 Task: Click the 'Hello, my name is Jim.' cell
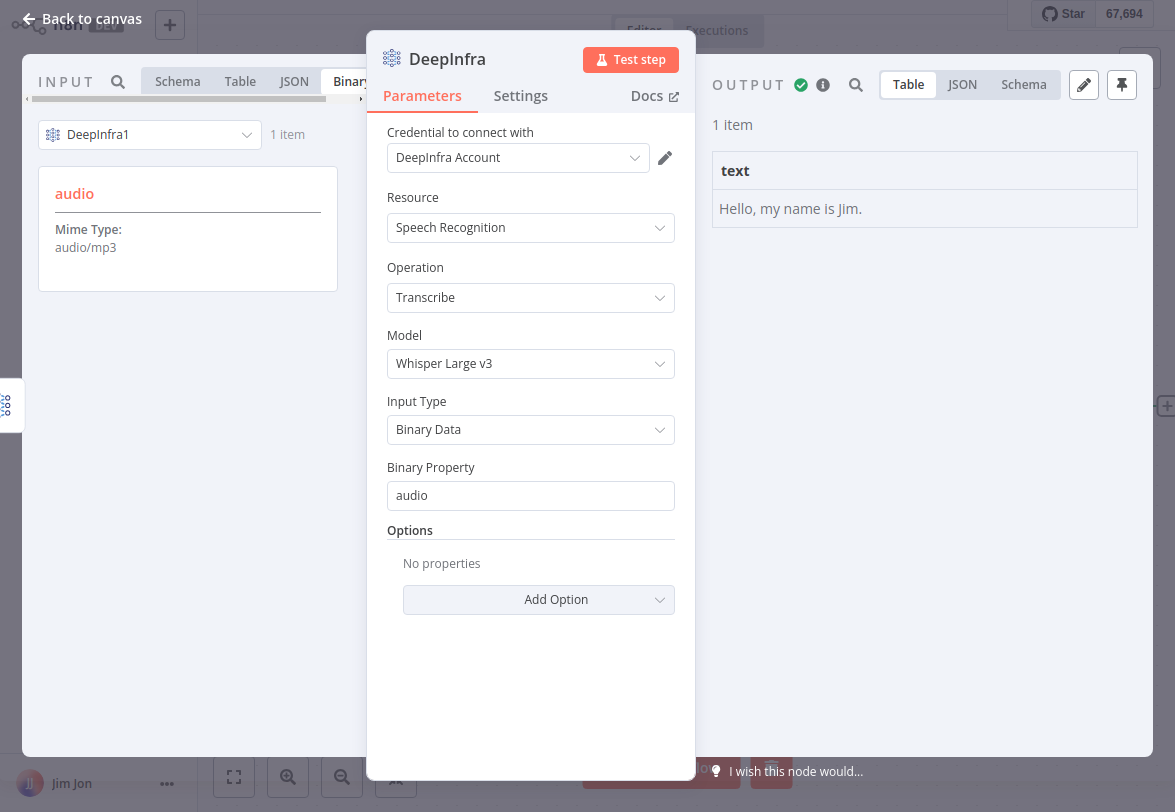(x=925, y=209)
